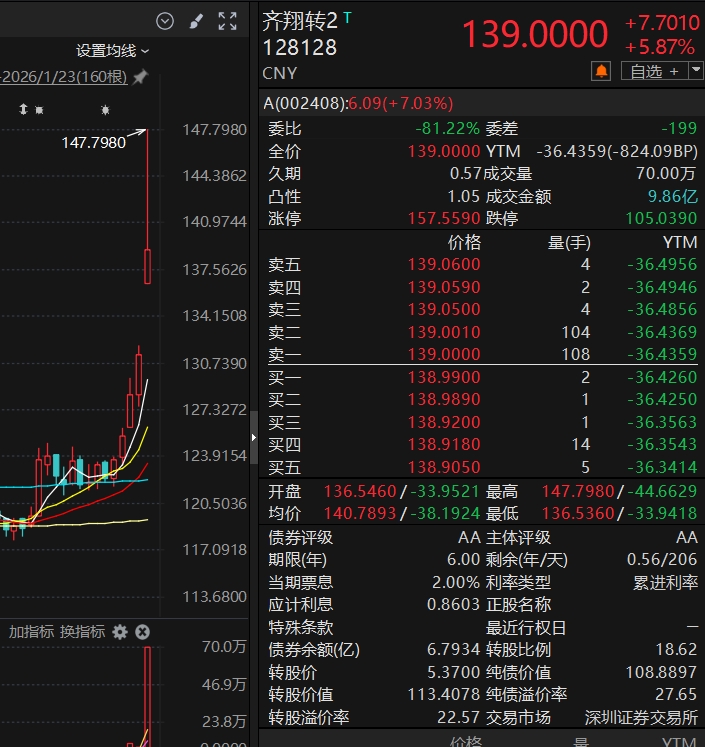Click the 加指标 add indicator button
Screen dimensions: 705x747
click(31, 632)
